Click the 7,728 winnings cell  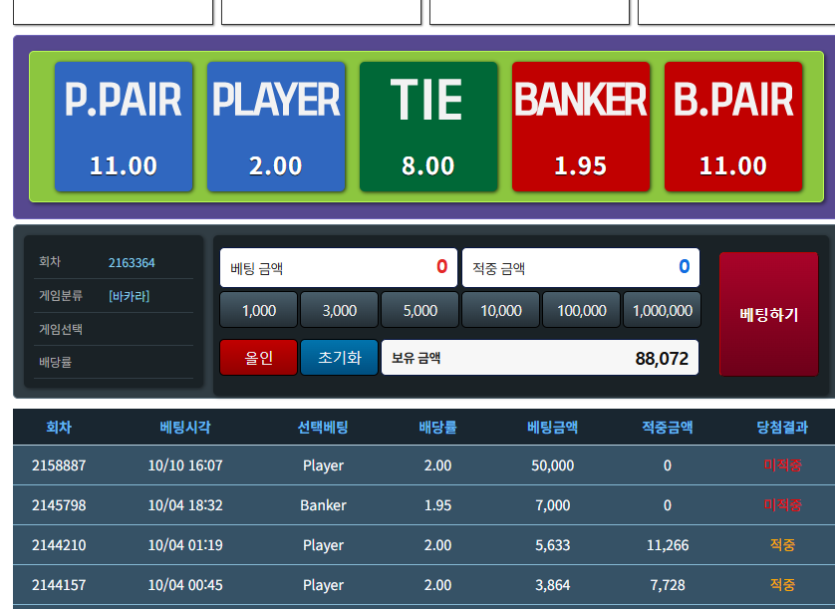[667, 585]
